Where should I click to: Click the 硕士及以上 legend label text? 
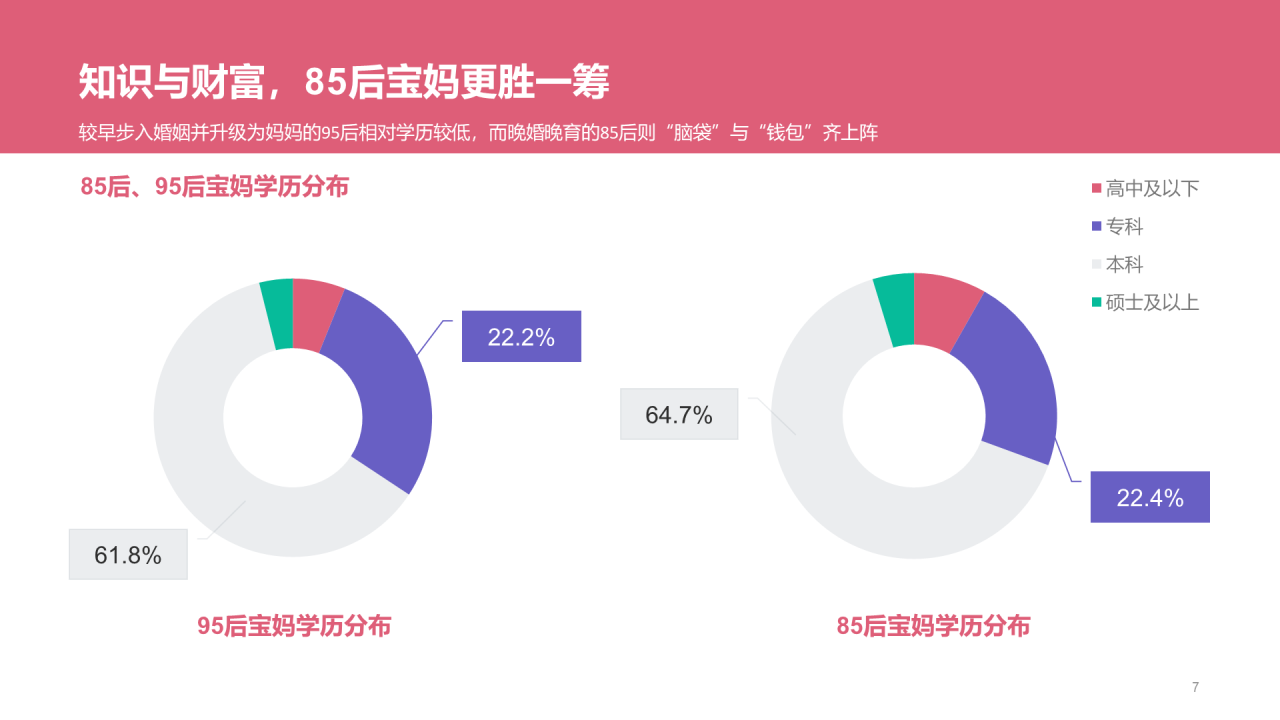coord(1152,302)
